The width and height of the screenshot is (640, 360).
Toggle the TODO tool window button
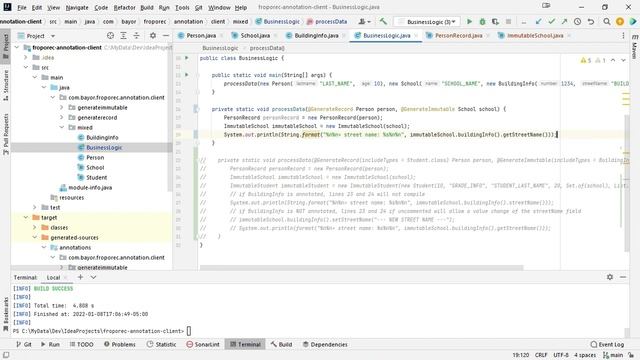[x=81, y=344]
